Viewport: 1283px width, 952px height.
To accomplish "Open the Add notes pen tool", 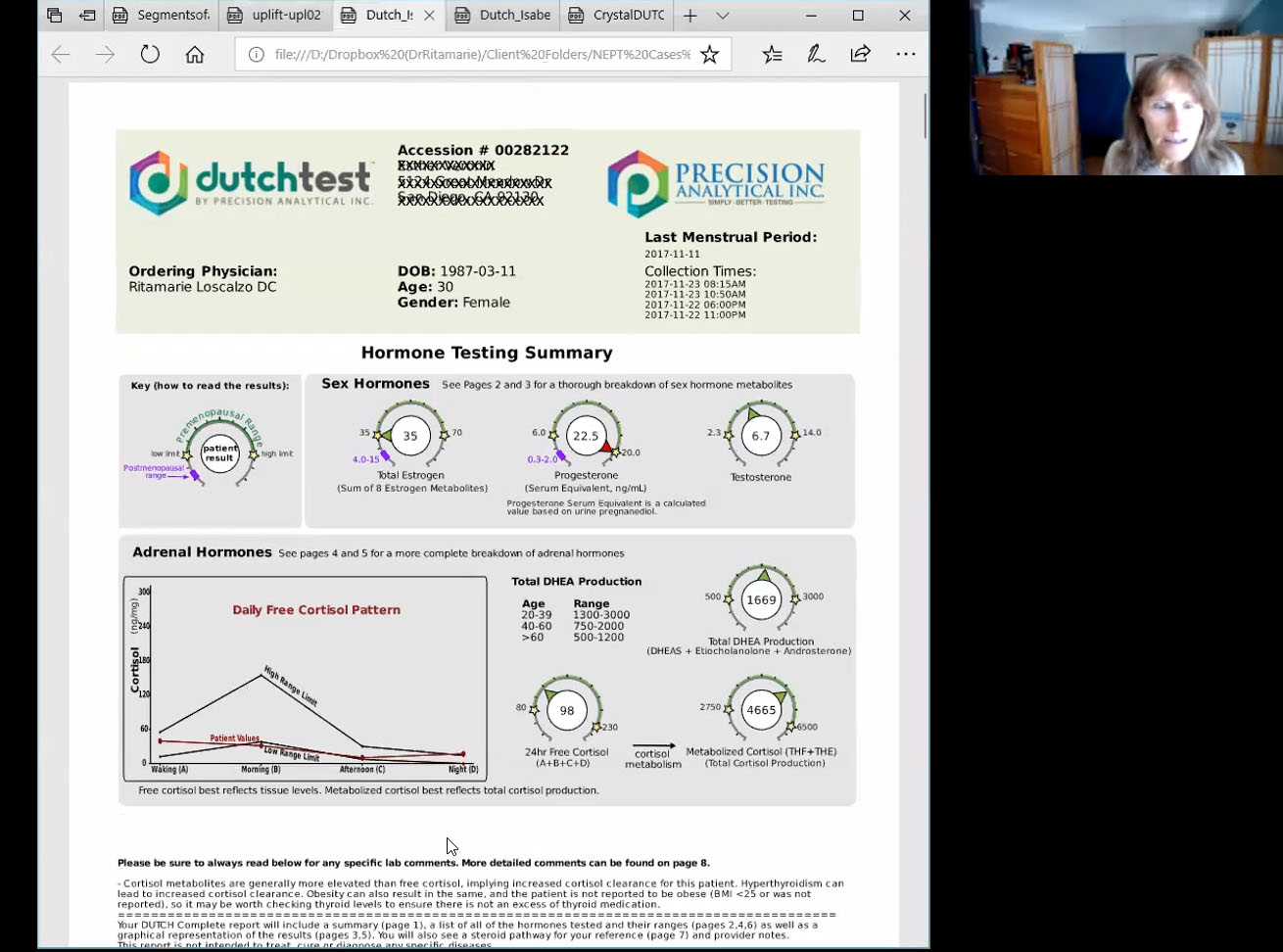I will pos(816,55).
